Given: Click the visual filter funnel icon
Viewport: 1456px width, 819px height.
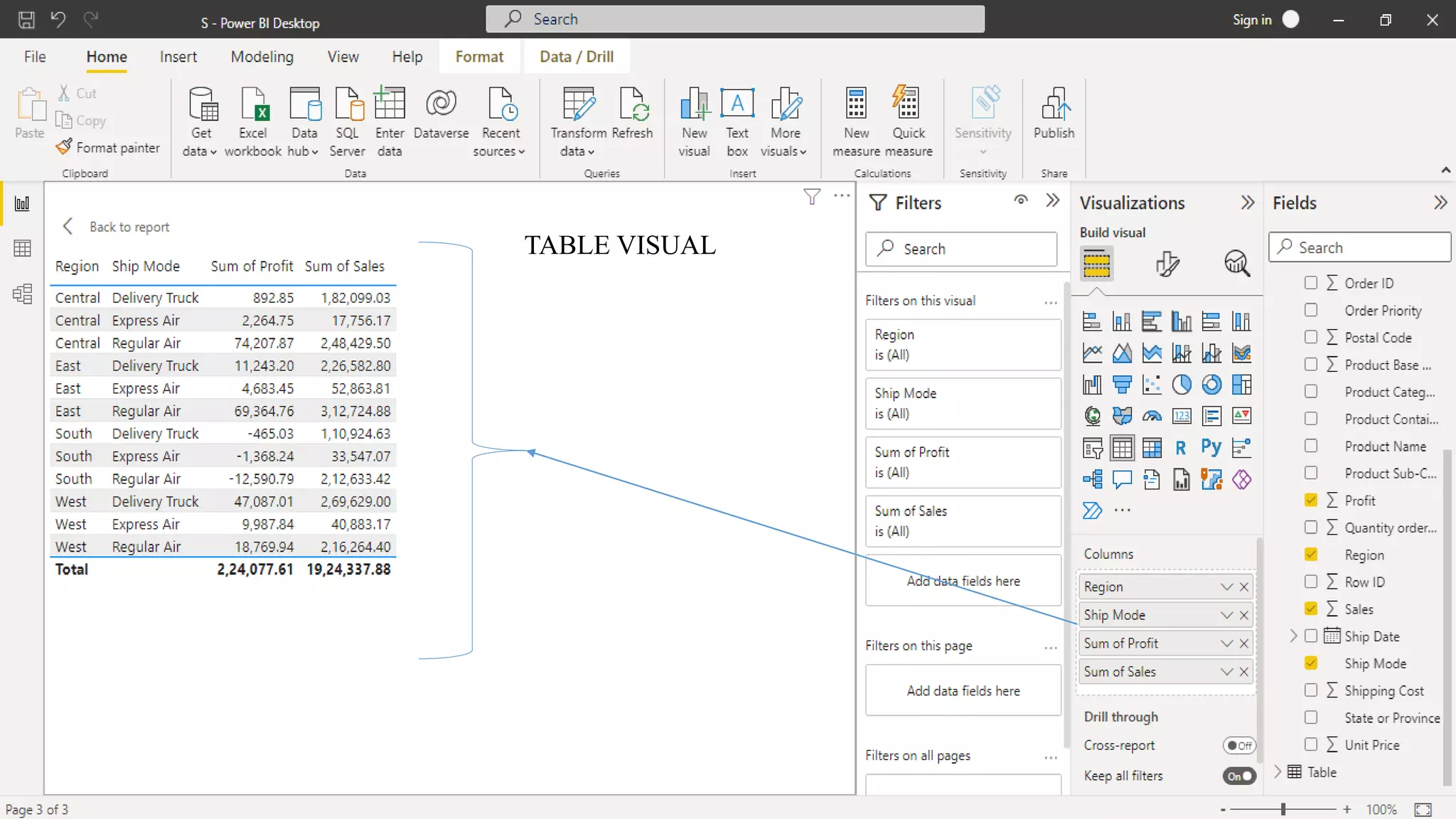Looking at the screenshot, I should pos(812,197).
